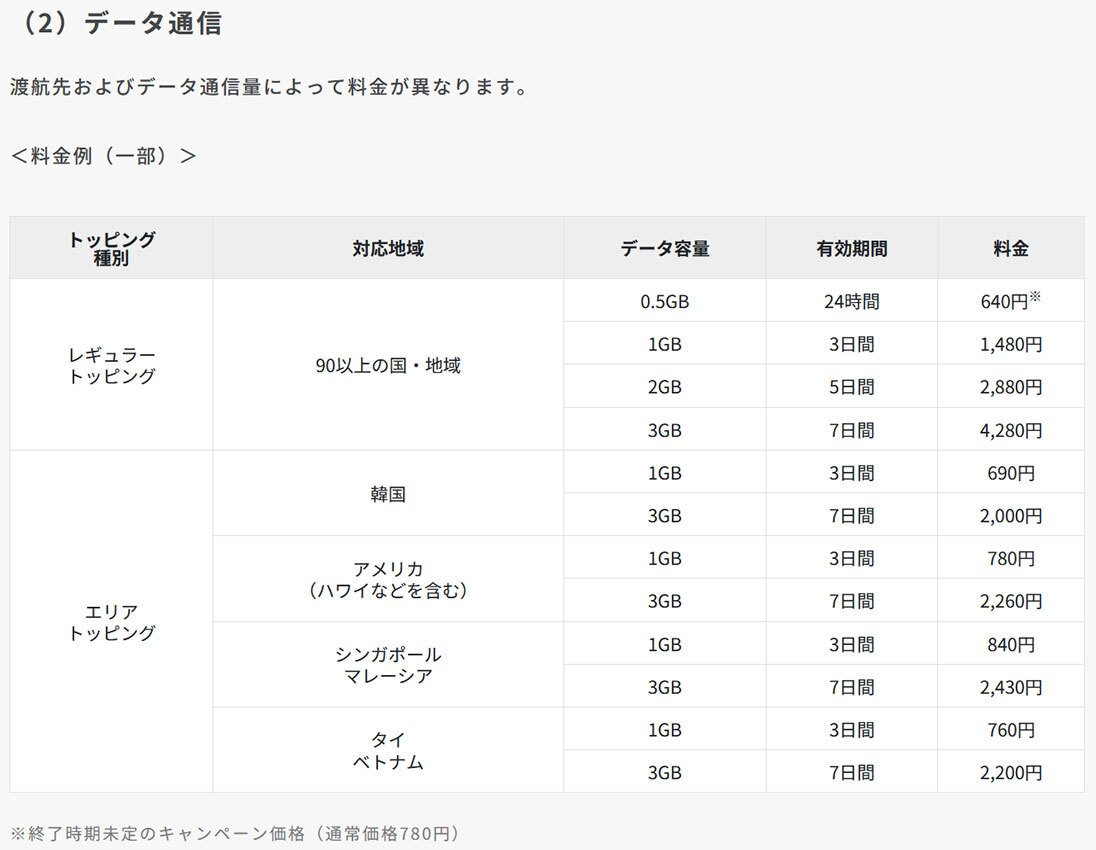The image size is (1096, 850).
Task: Select the レギュラートッピング cell
Action: tap(111, 365)
